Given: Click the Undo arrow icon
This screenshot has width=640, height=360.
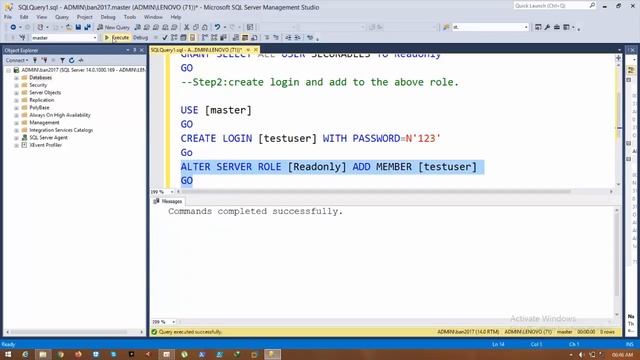Looking at the screenshot, I should (x=217, y=27).
